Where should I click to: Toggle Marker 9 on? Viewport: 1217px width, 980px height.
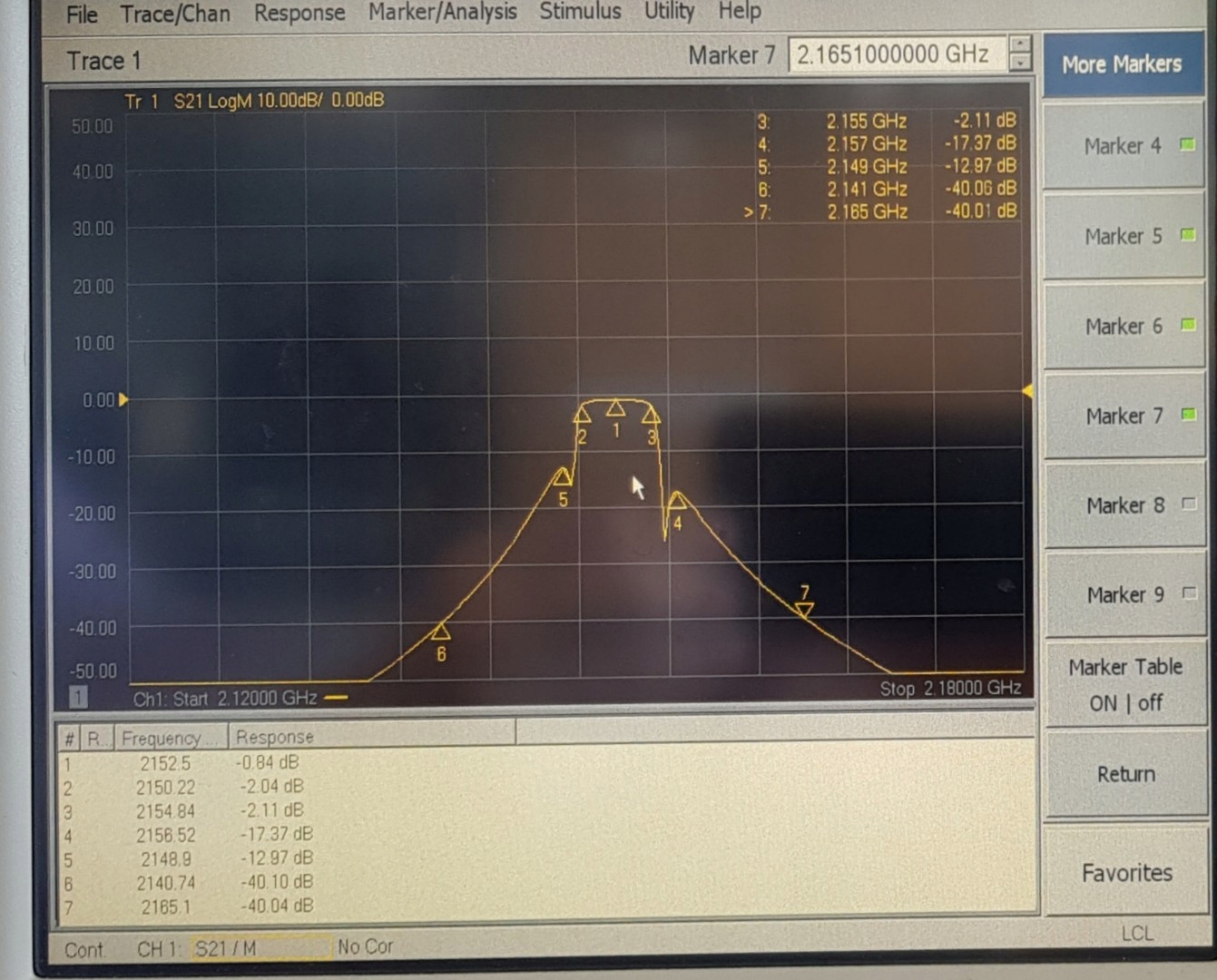point(1124,594)
